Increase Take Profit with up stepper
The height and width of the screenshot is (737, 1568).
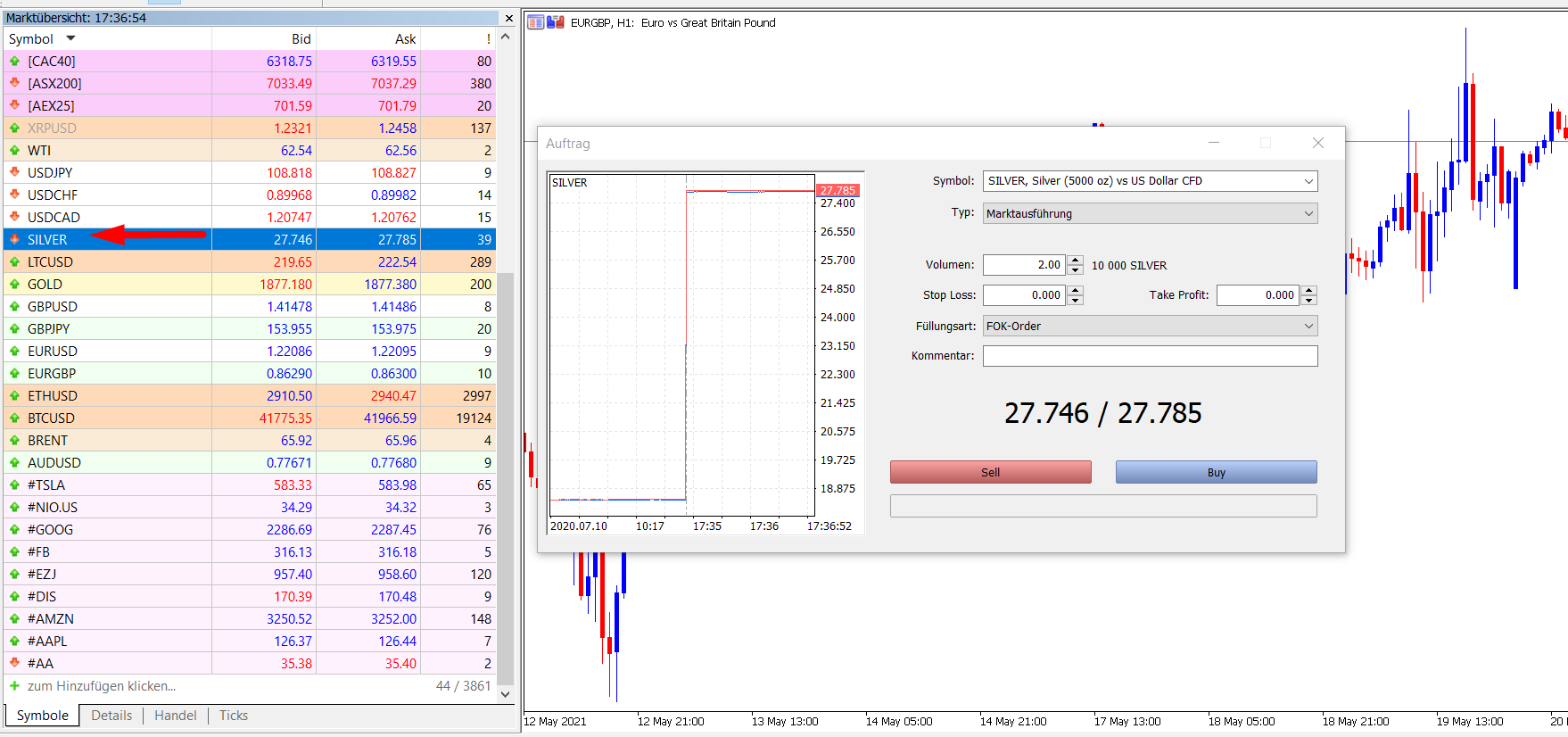pyautogui.click(x=1309, y=290)
